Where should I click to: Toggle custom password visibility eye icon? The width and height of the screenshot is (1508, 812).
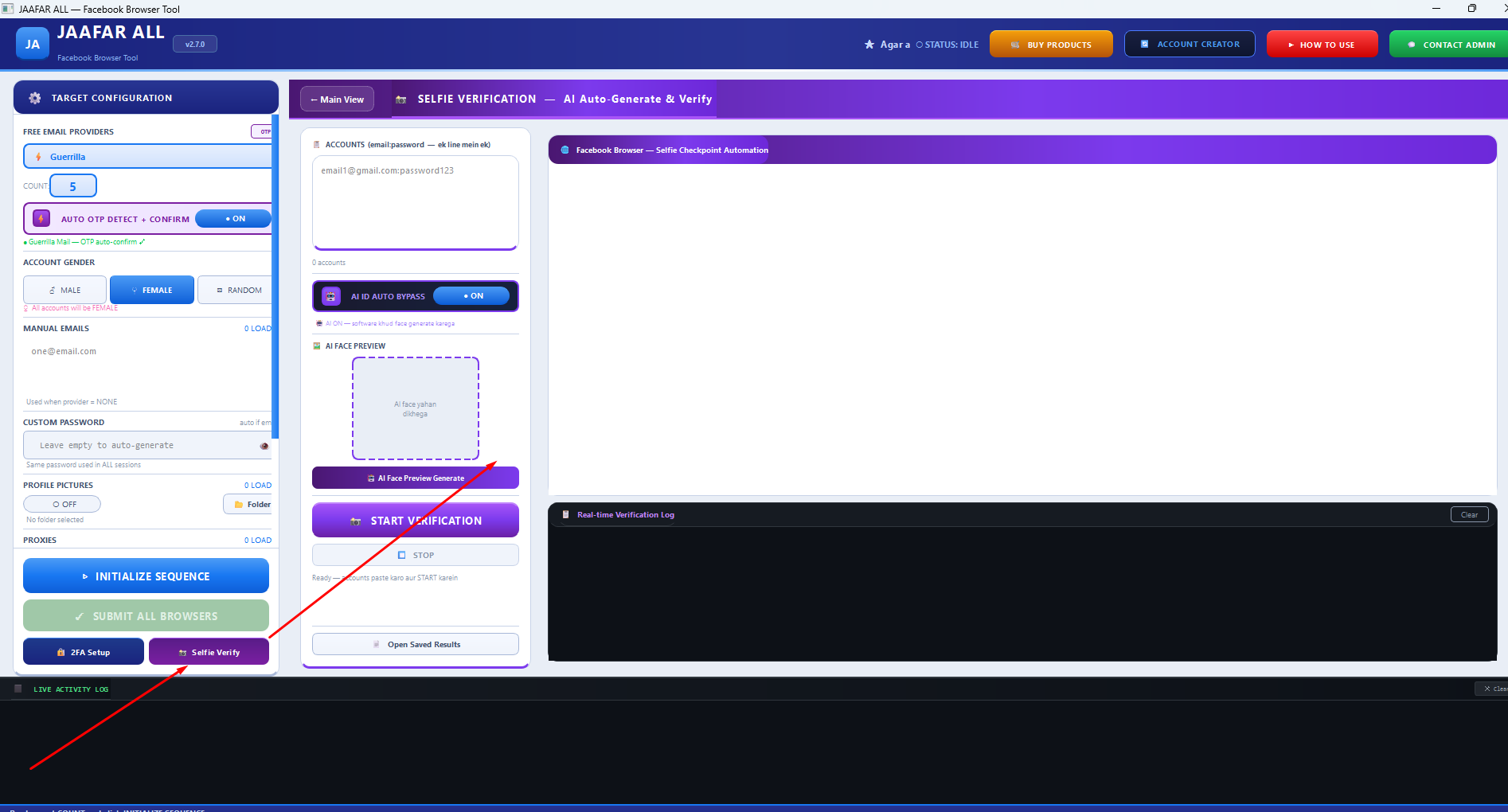(264, 446)
